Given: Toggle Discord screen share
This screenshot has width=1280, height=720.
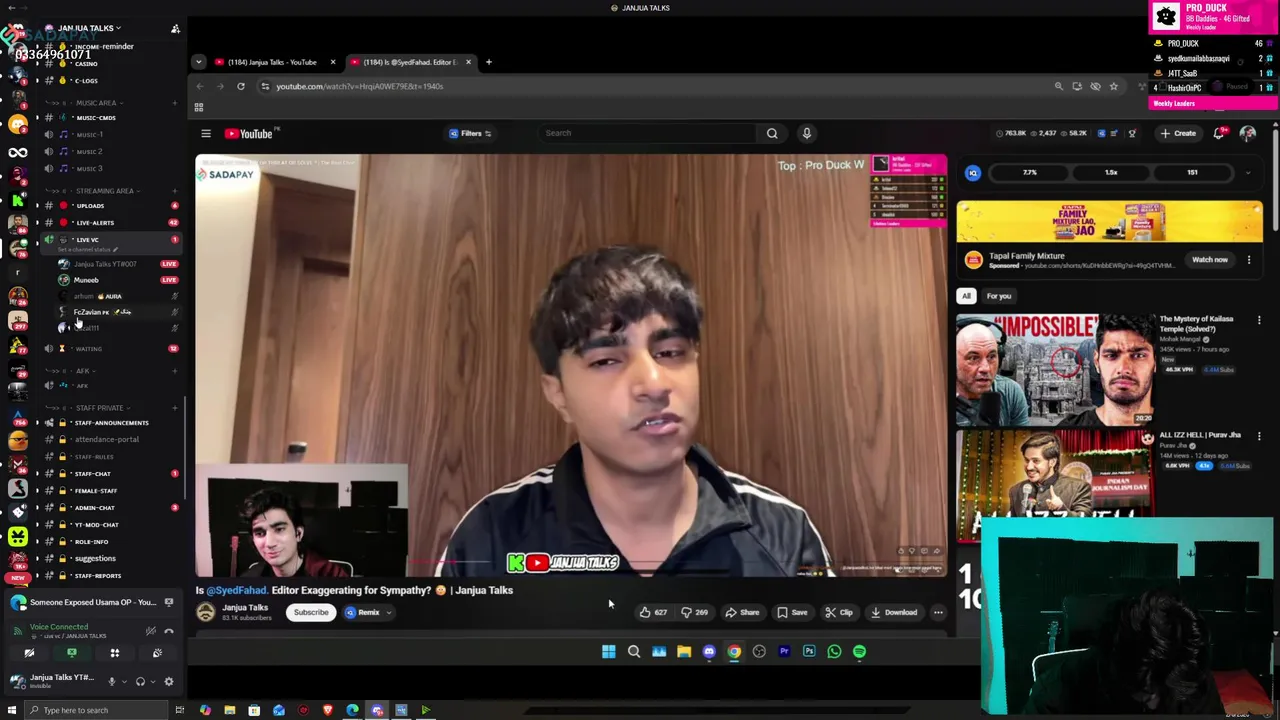Looking at the screenshot, I should (x=72, y=653).
